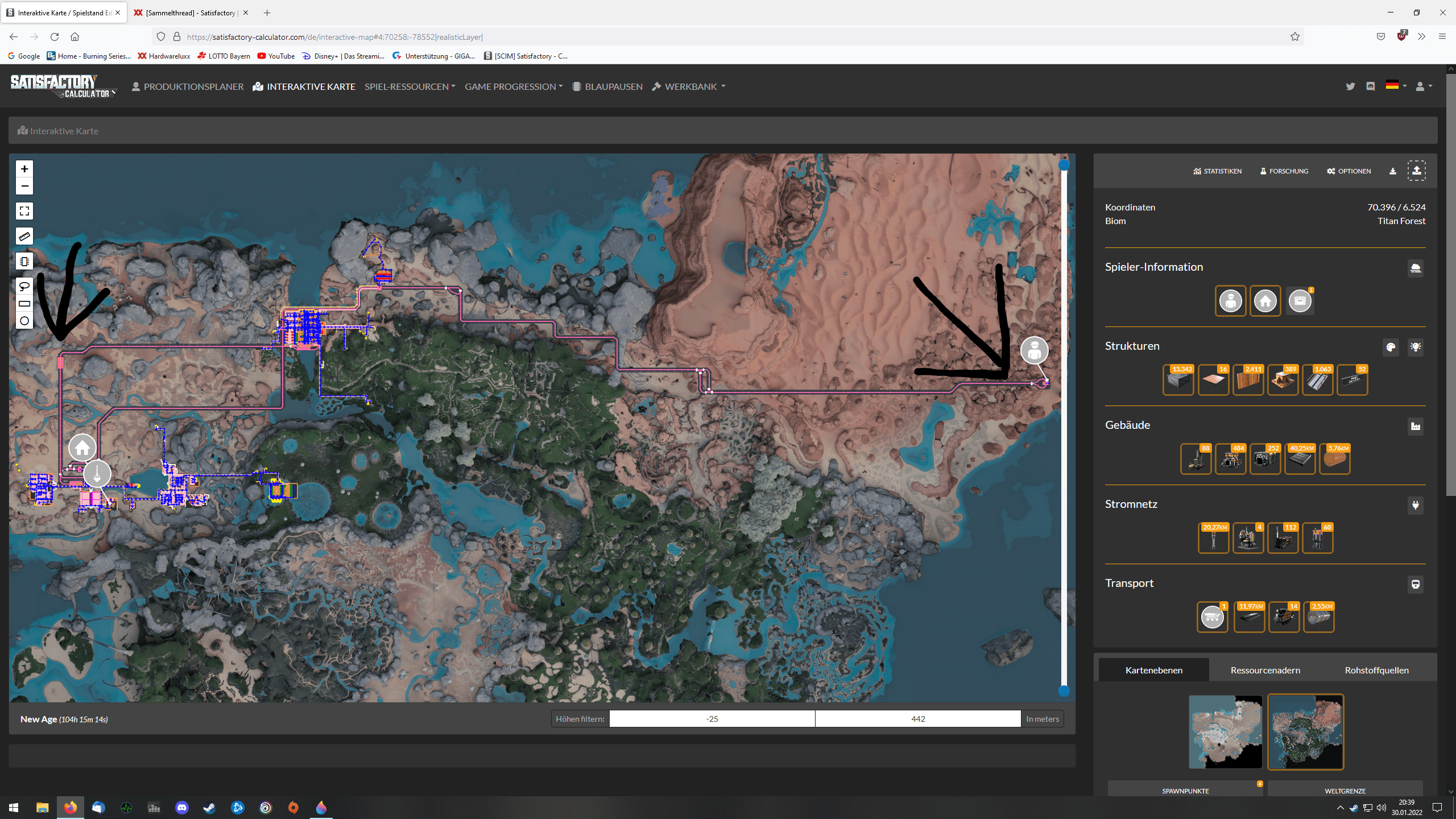
Task: Toggle the crates layer with badge 2
Action: (1300, 301)
